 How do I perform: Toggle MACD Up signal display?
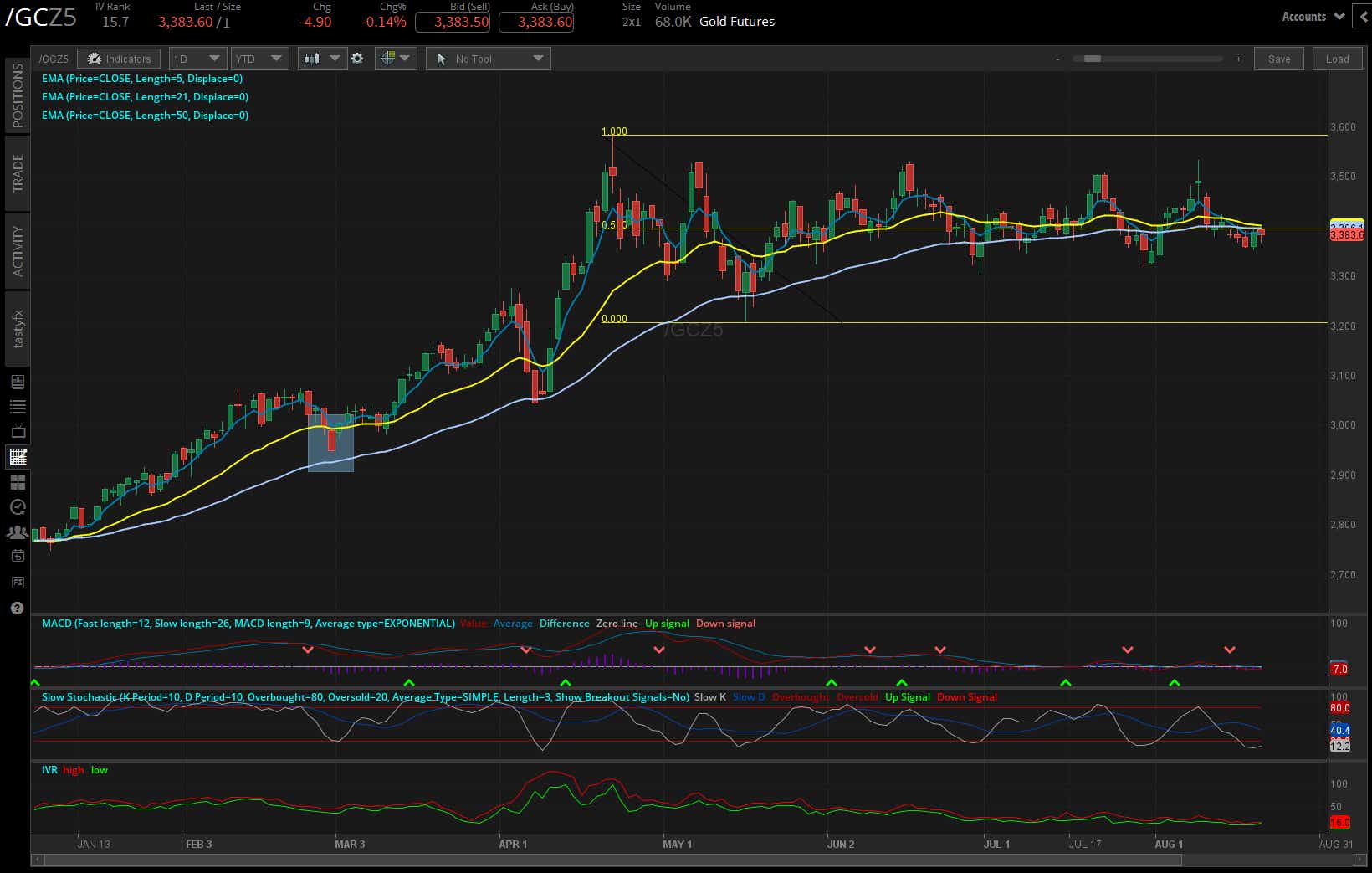tap(667, 624)
